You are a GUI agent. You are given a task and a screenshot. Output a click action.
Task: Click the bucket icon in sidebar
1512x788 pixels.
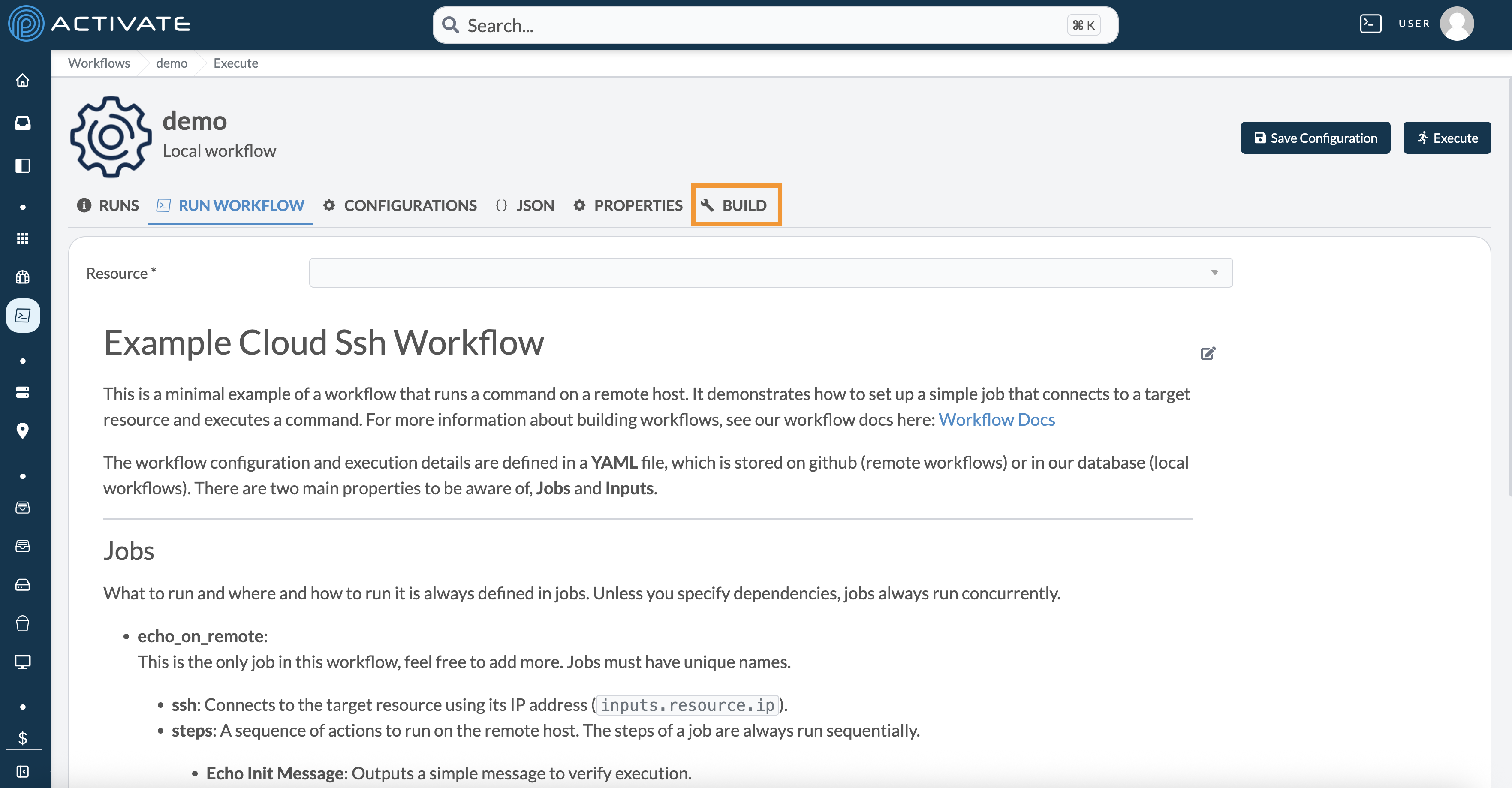[22, 623]
